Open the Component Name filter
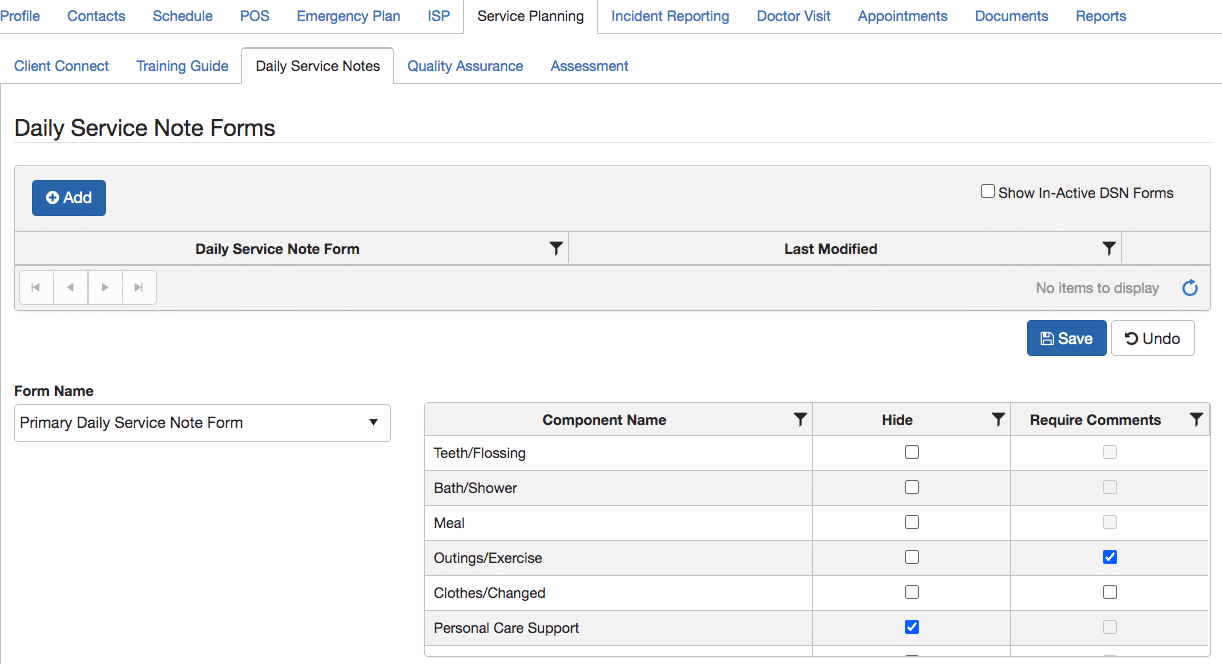Viewport: 1222px width, 664px height. pyautogui.click(x=799, y=419)
